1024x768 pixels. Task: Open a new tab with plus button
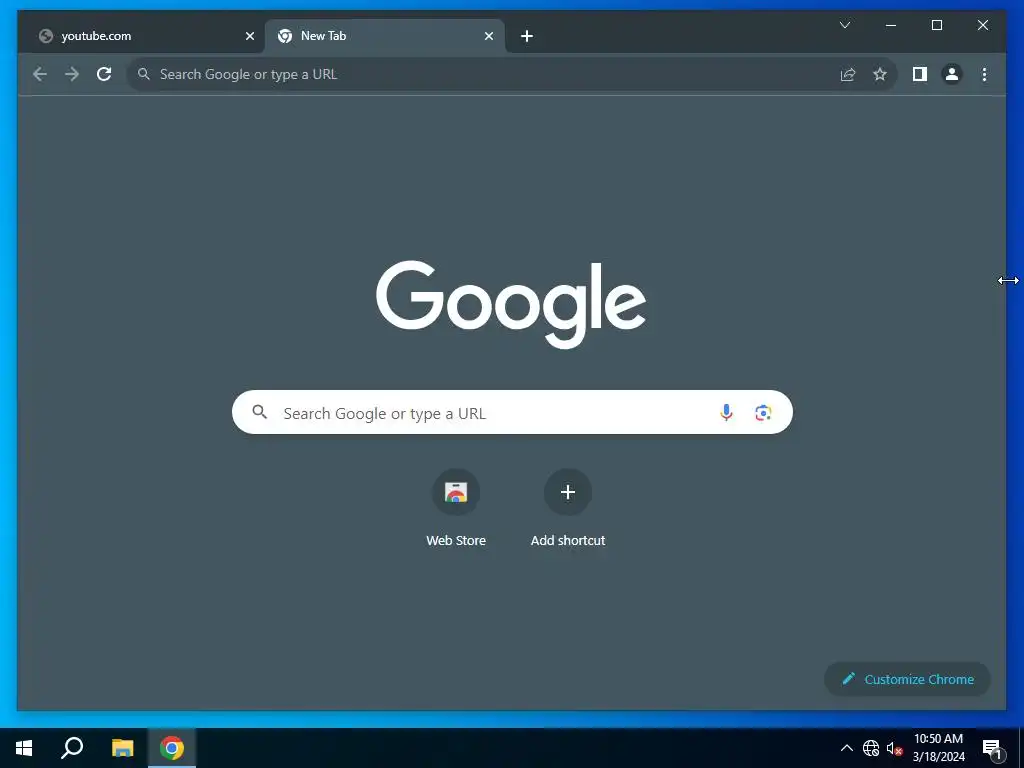tap(527, 37)
